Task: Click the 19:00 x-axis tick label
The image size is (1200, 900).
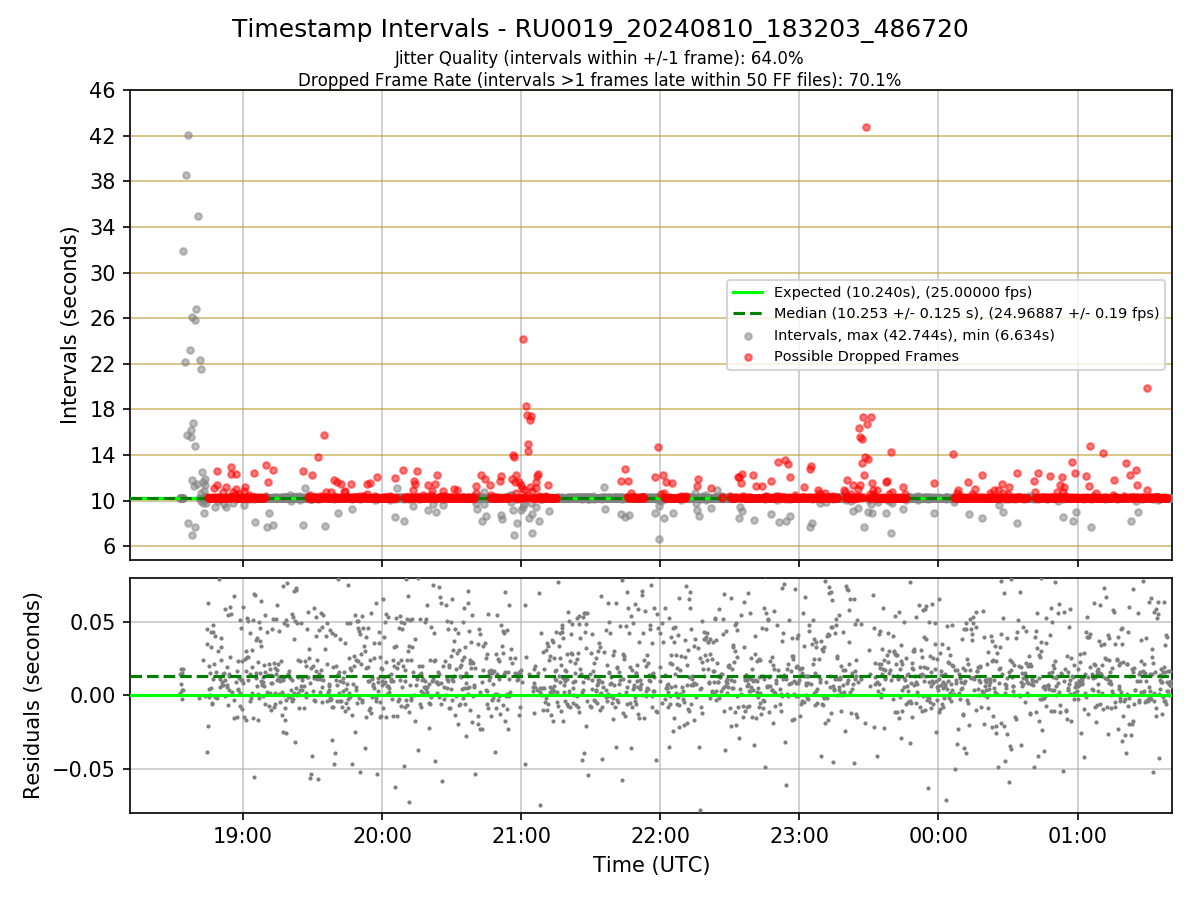Action: (x=243, y=834)
